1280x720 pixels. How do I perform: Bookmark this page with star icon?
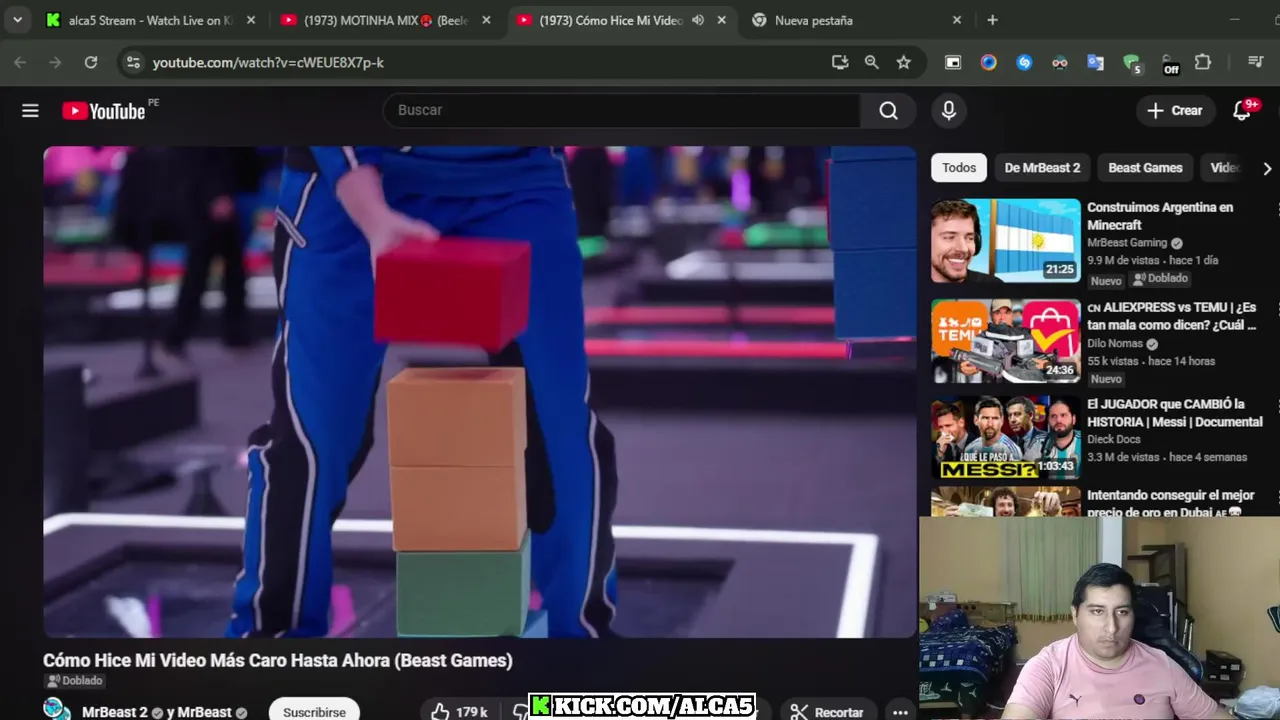(904, 62)
